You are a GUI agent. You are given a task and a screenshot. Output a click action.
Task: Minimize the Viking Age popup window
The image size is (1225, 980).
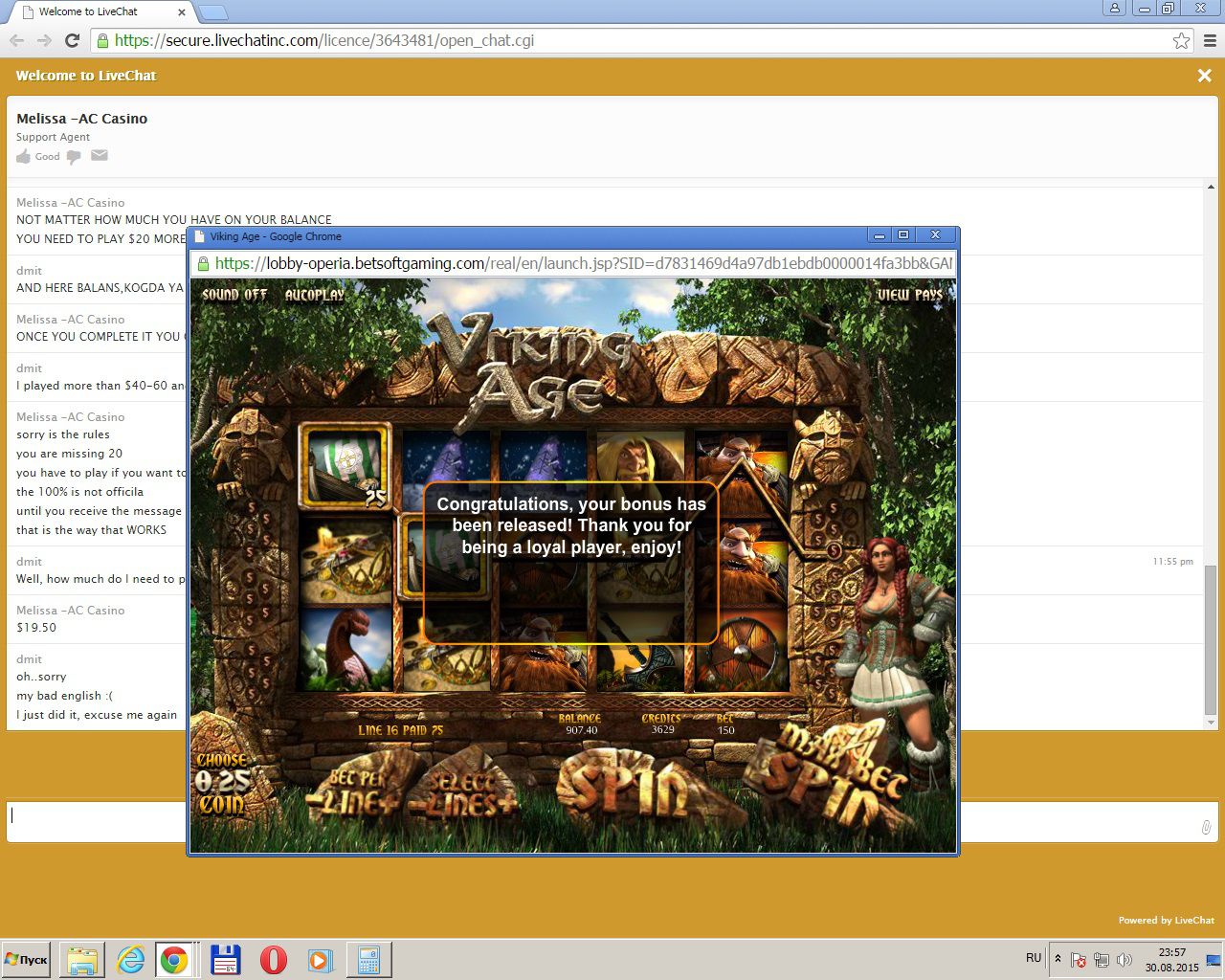(x=880, y=235)
